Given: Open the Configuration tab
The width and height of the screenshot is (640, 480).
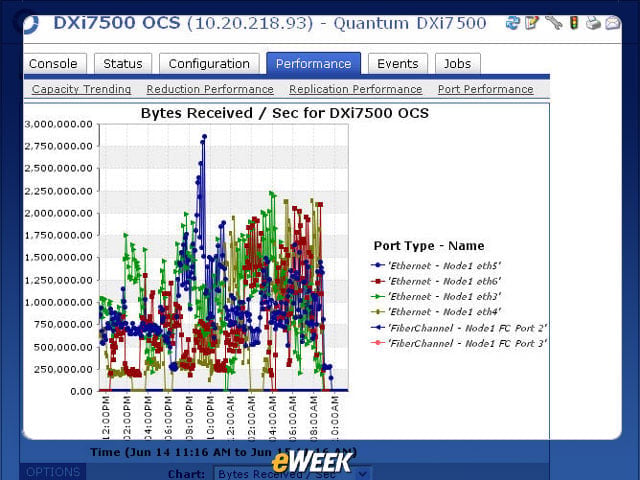Looking at the screenshot, I should pyautogui.click(x=209, y=64).
